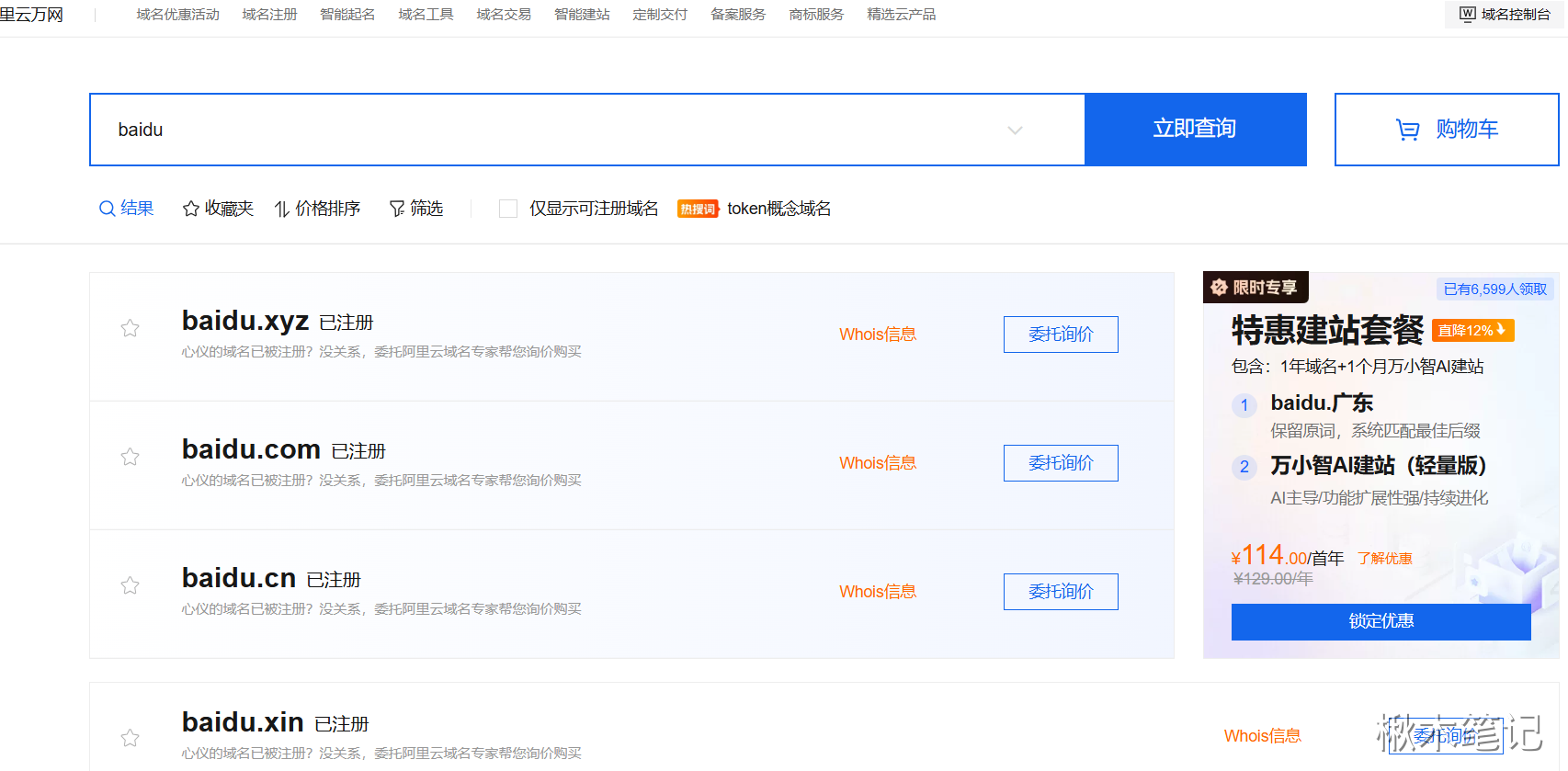The height and width of the screenshot is (771, 1568).
Task: Open the 定制交付 menu
Action: (660, 15)
